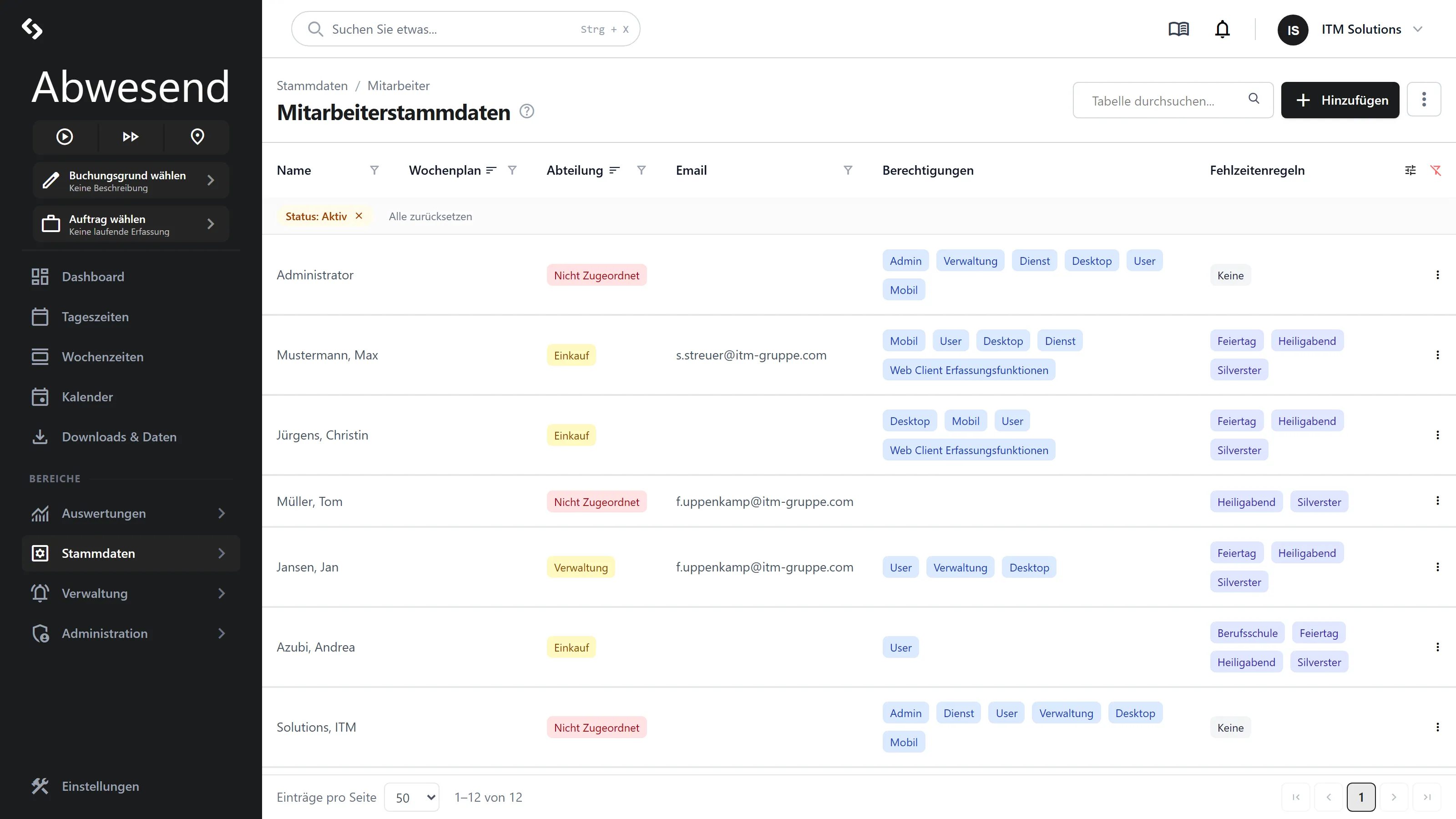This screenshot has height=819, width=1456.
Task: Click the Abteilung column filter icon
Action: (x=641, y=170)
